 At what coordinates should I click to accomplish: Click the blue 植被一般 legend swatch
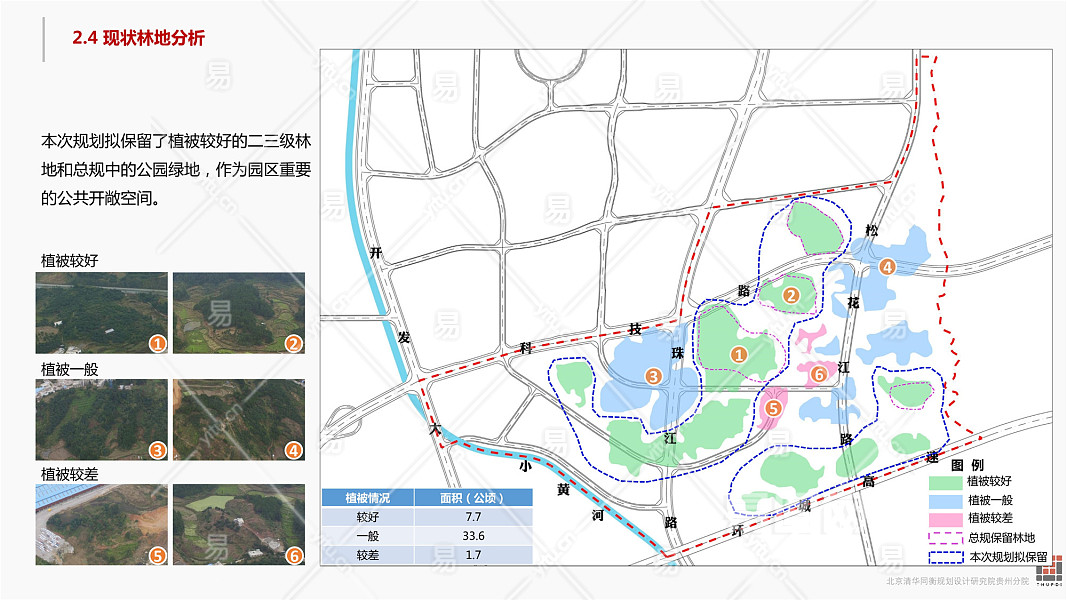click(946, 501)
